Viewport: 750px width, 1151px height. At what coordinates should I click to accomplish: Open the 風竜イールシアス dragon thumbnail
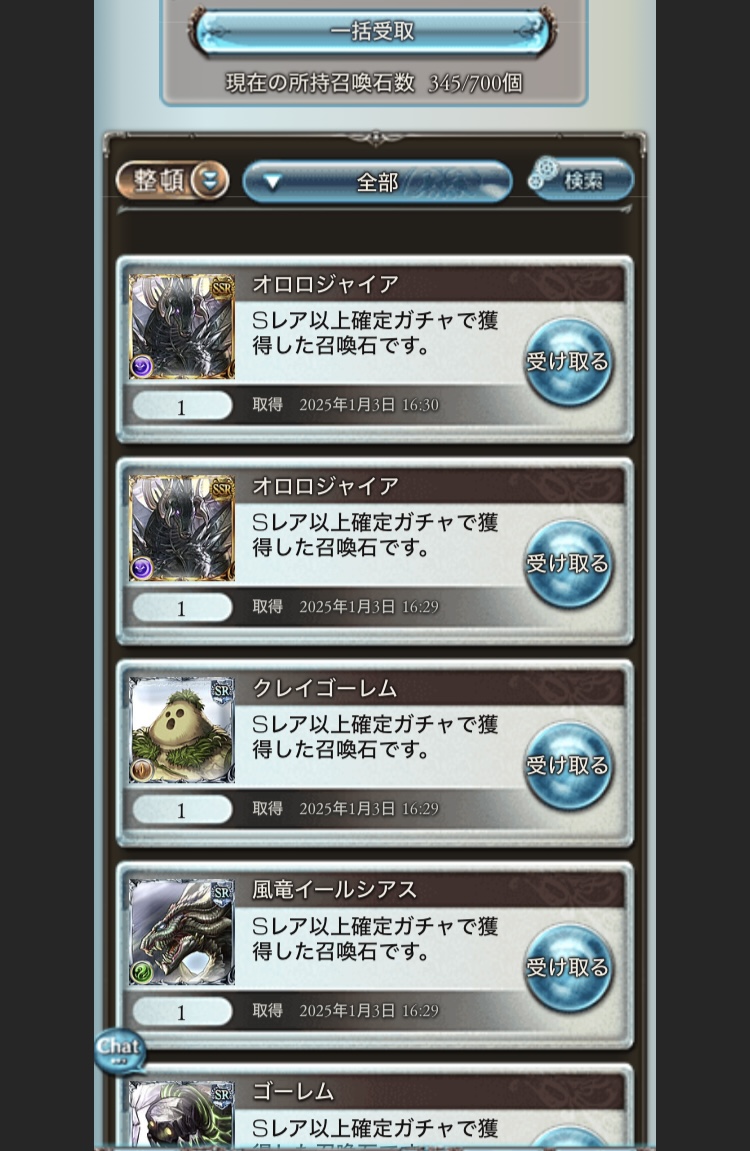[x=182, y=932]
